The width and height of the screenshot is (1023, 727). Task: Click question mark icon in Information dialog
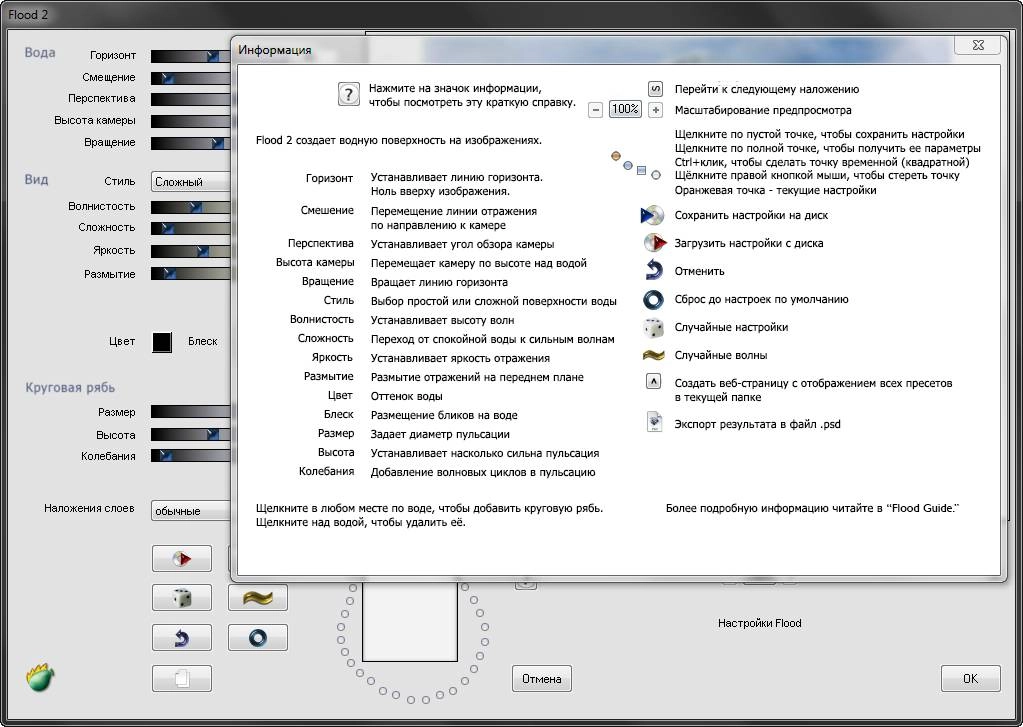tap(348, 94)
